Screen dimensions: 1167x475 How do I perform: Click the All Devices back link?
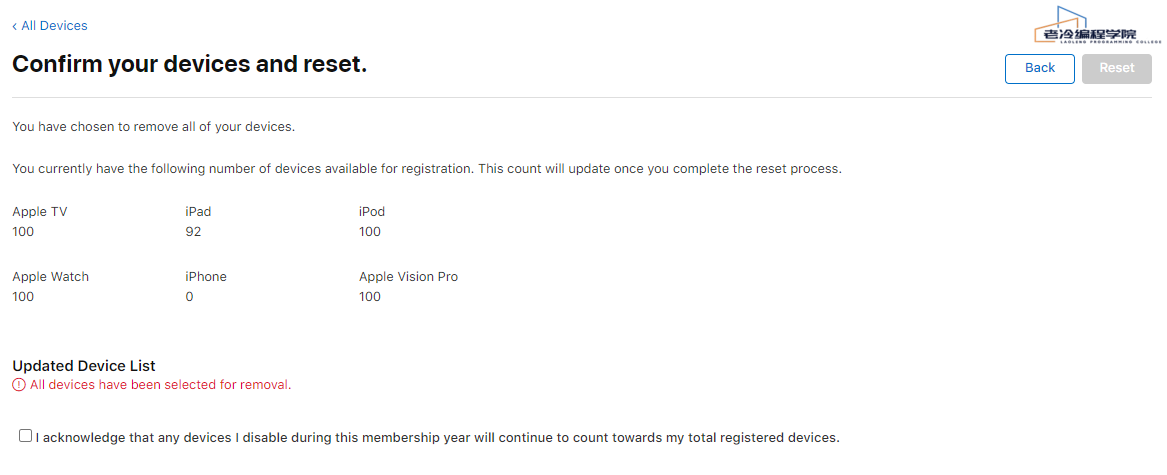[54, 25]
